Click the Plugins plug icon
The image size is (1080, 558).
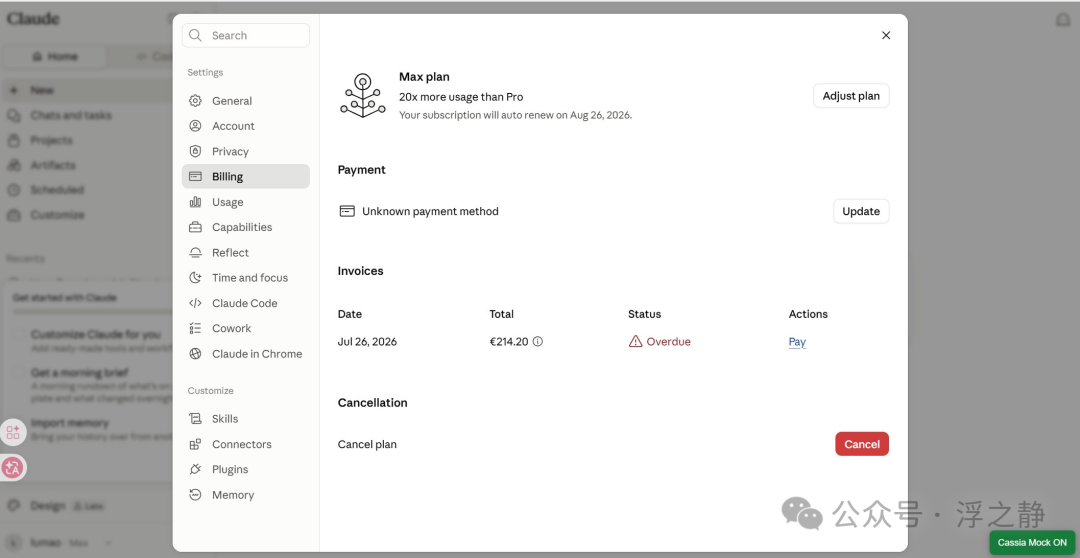(196, 470)
